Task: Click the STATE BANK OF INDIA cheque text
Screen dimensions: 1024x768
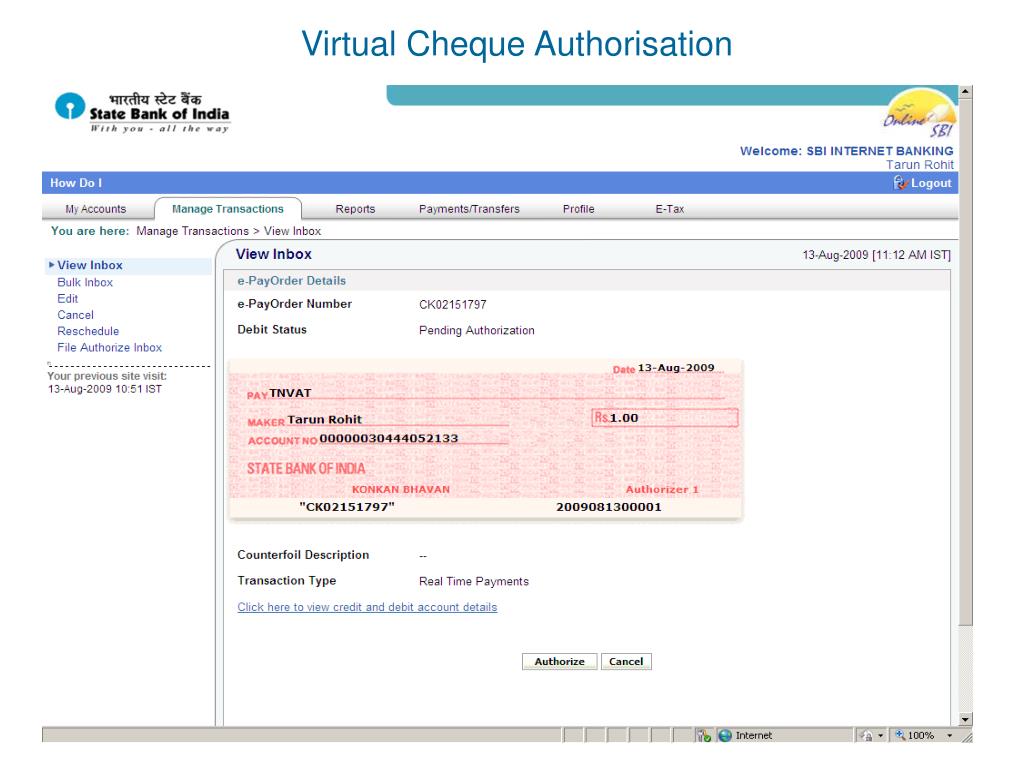Action: (306, 468)
